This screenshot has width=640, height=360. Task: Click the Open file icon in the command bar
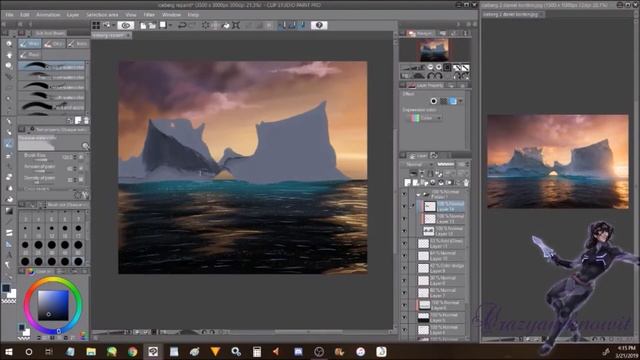coord(152,25)
